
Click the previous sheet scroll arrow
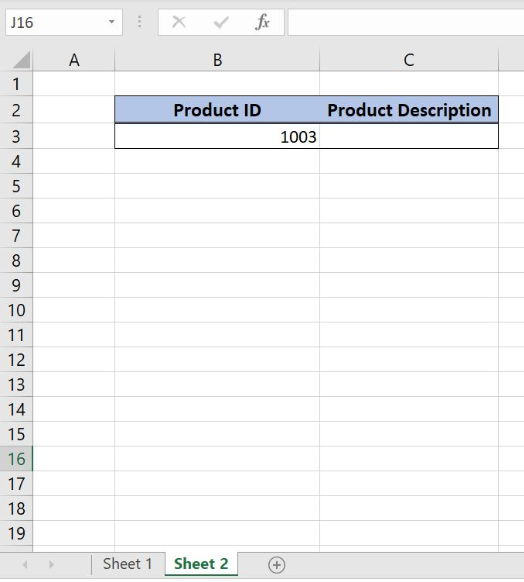[x=25, y=565]
